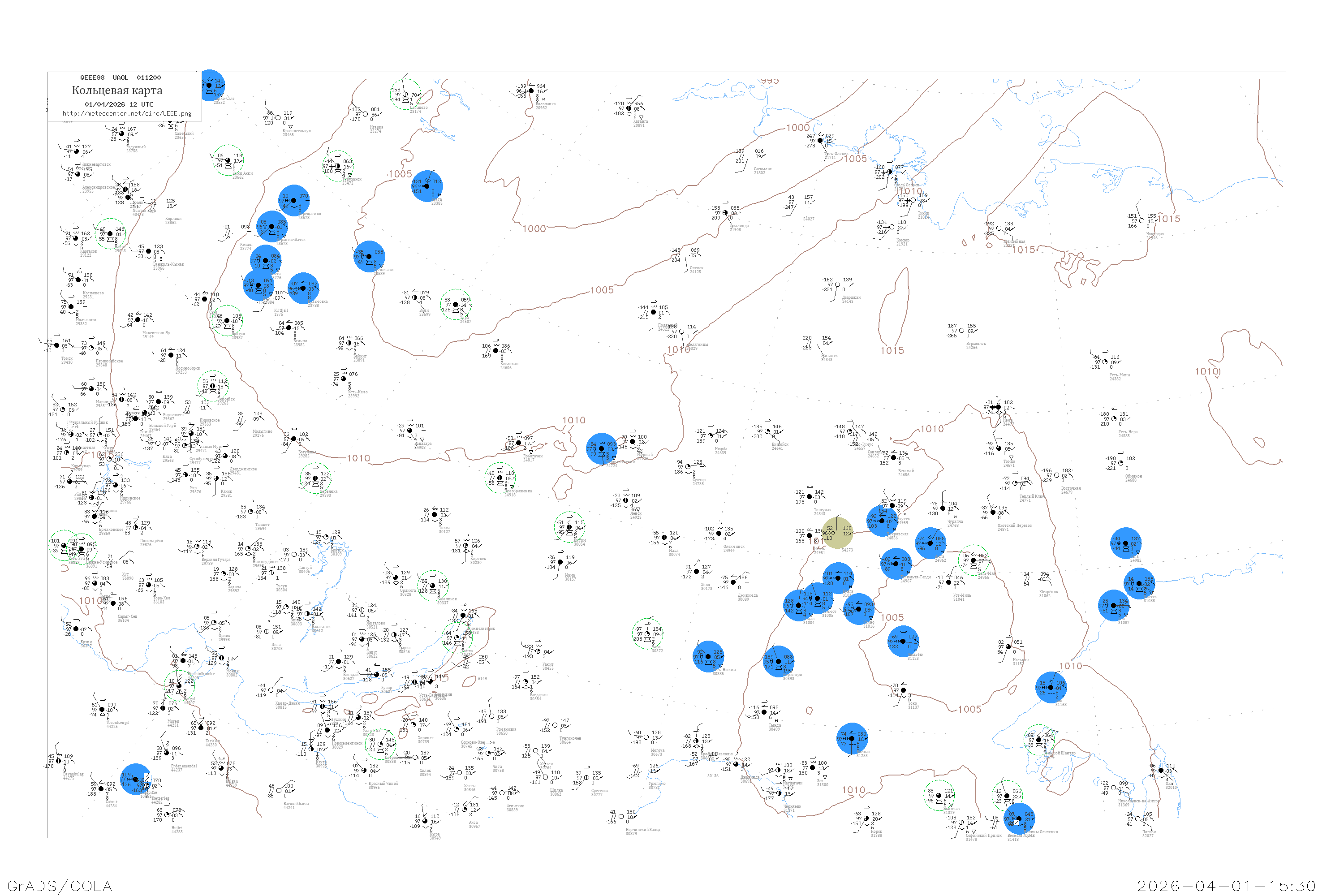1344x896 pixels.
Task: Click the Волочанка 20982 station plot
Action: 531,91
